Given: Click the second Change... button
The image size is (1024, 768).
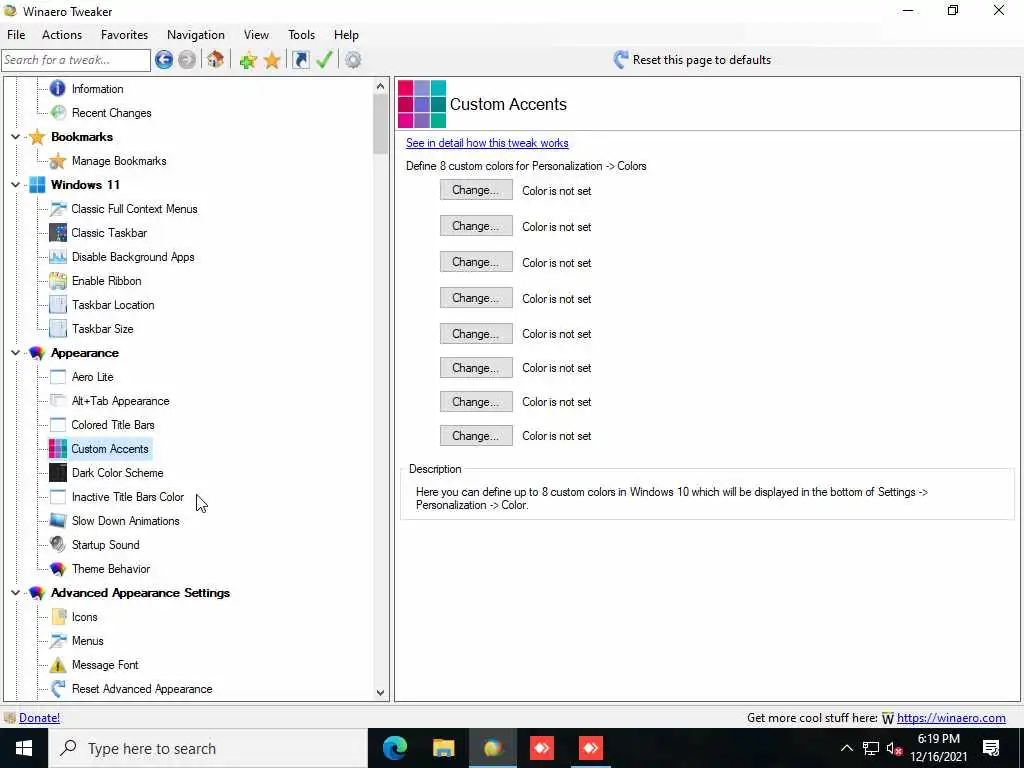Looking at the screenshot, I should 476,226.
